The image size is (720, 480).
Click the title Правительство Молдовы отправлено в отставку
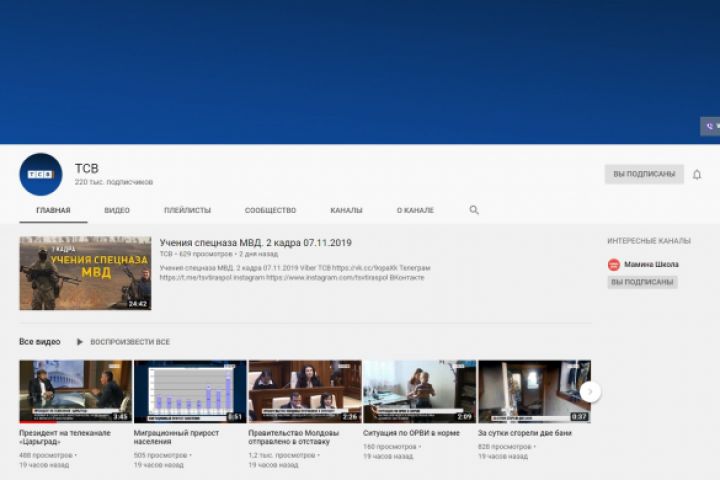click(x=293, y=437)
